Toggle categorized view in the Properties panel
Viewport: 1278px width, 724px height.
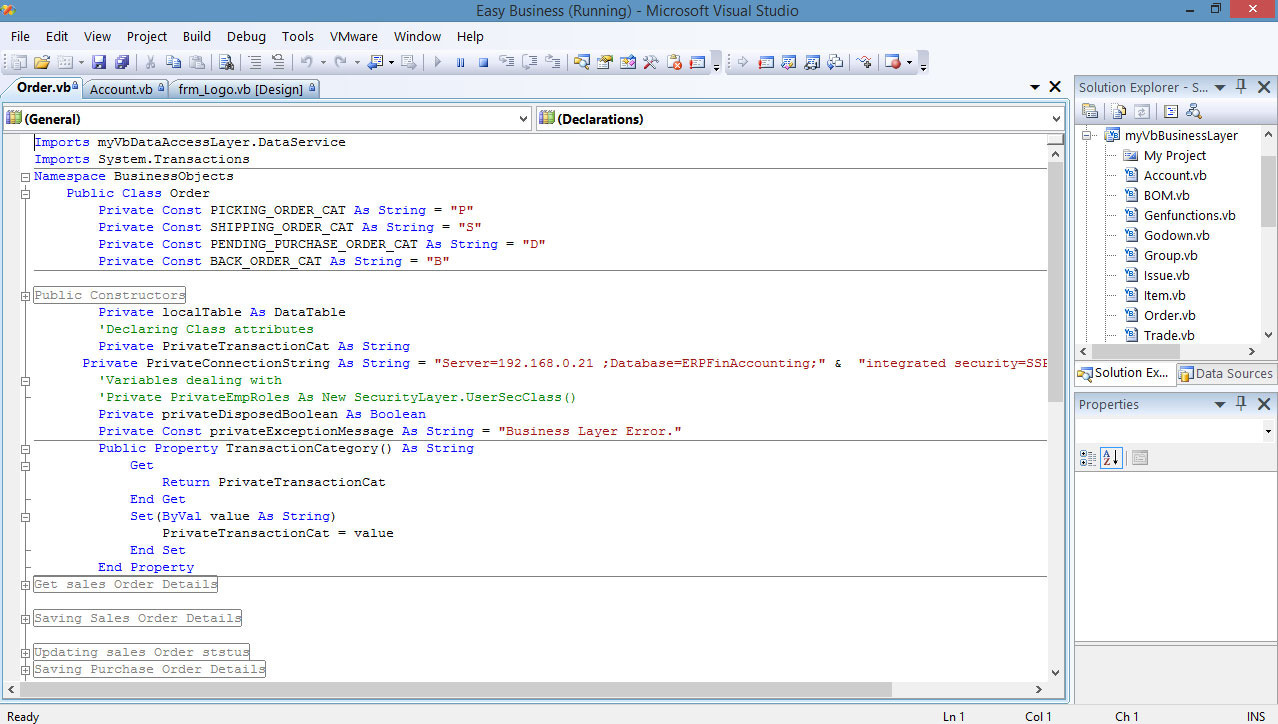tap(1087, 457)
